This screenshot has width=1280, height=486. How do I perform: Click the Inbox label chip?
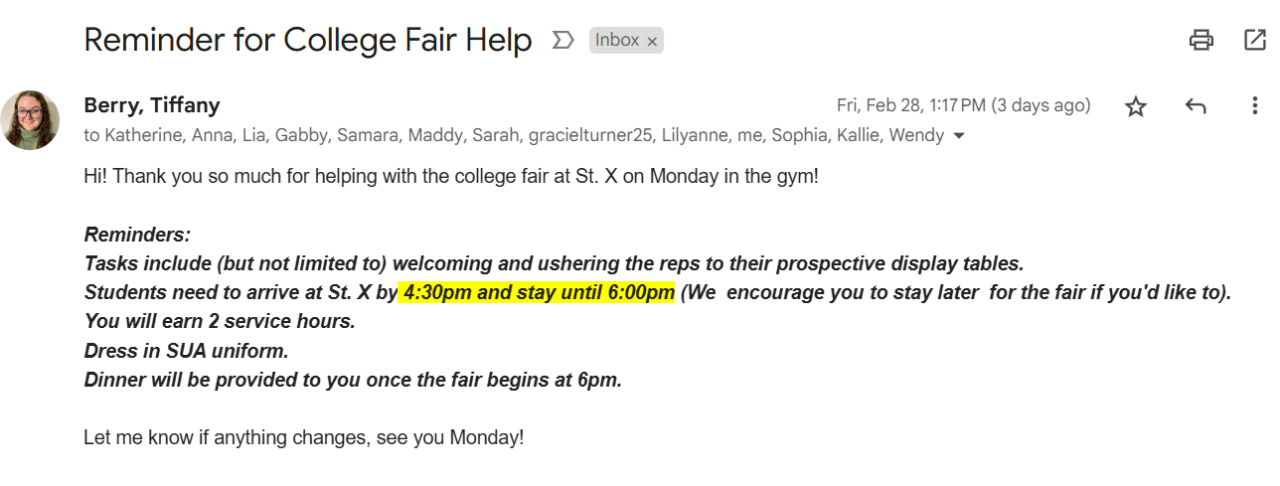(617, 40)
